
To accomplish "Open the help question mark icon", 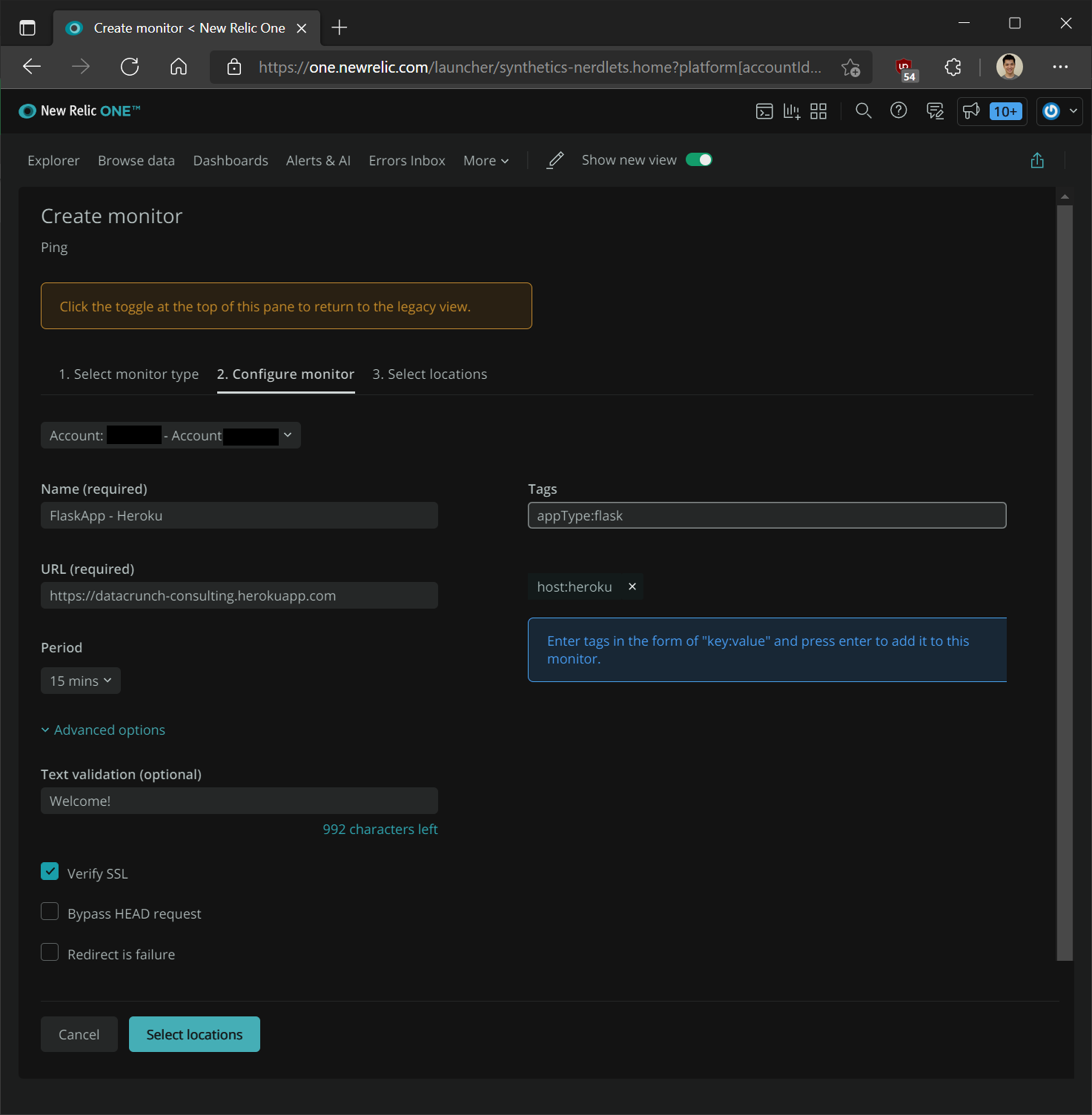I will (899, 111).
